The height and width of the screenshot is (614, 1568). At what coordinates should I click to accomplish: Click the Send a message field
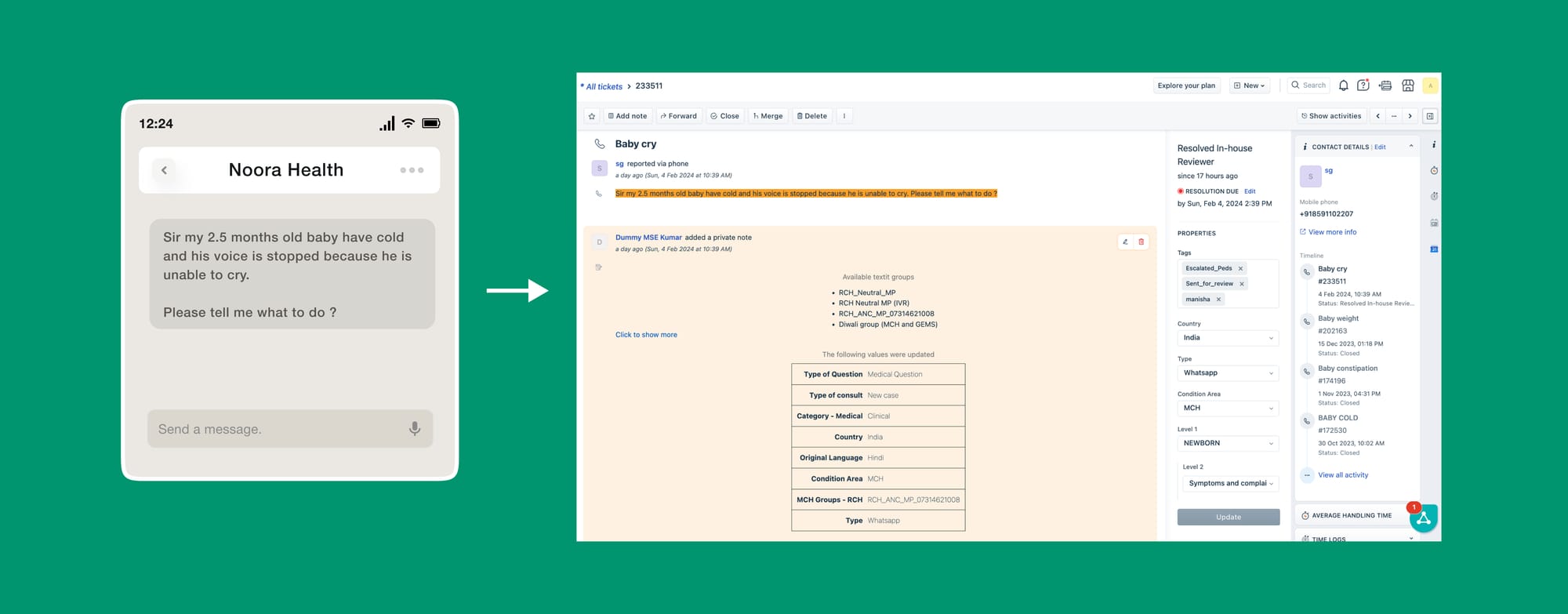[x=278, y=429]
